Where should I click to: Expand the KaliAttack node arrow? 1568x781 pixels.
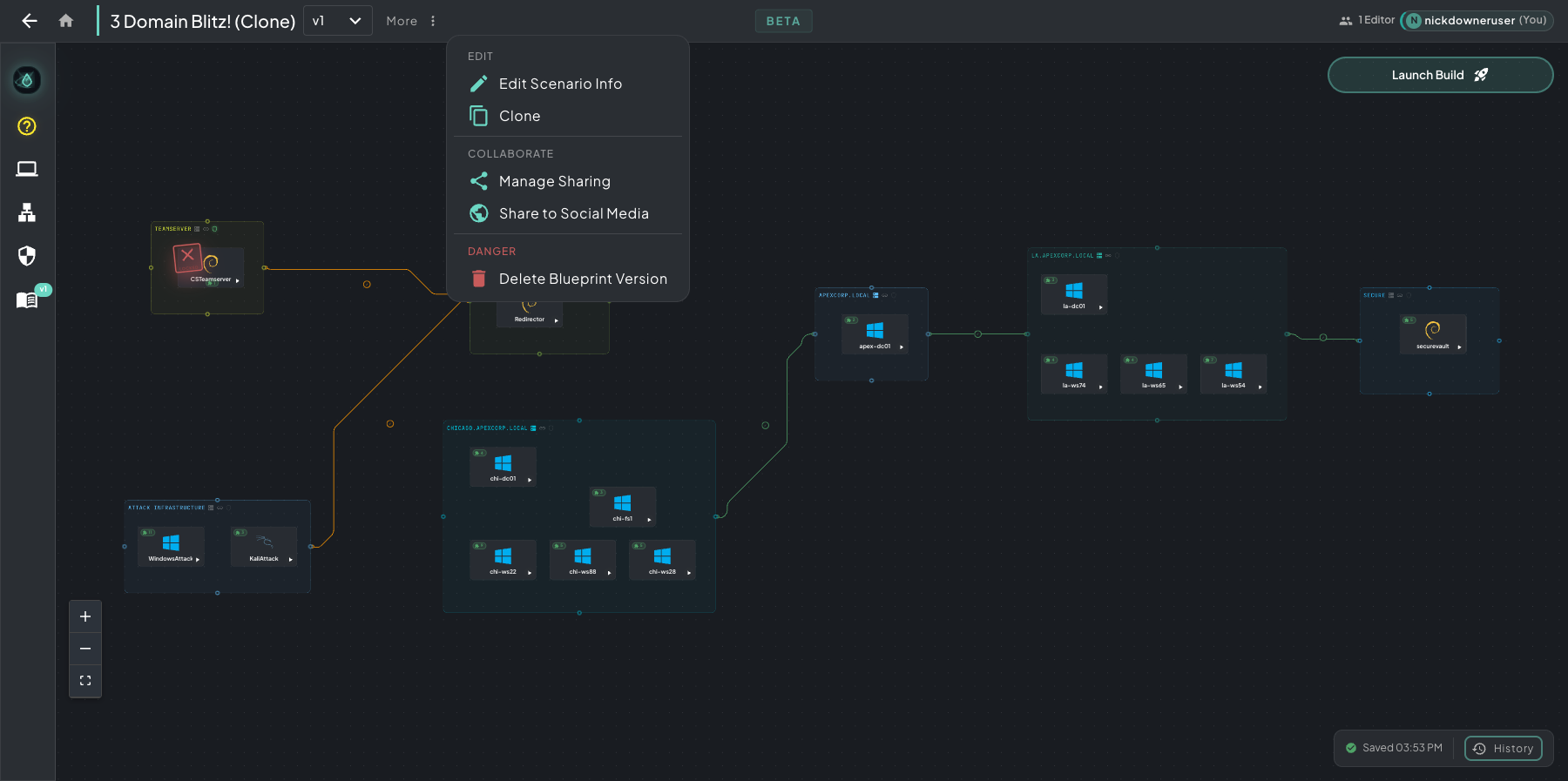(x=291, y=560)
